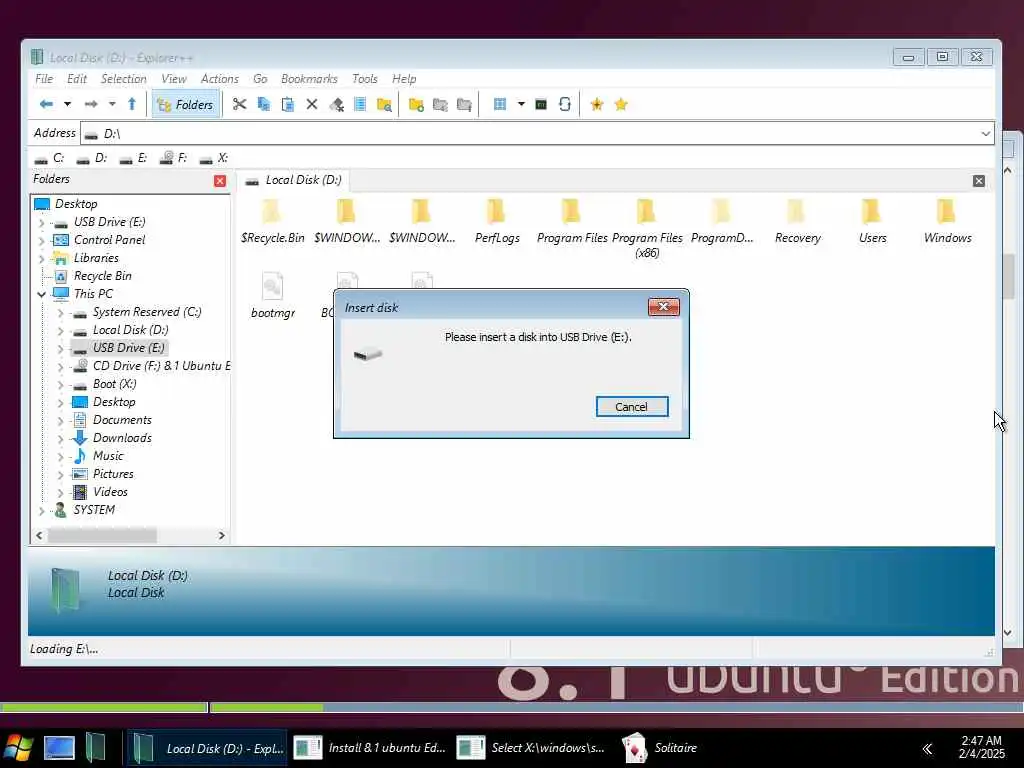Jump to F: in the drives bar
This screenshot has height=768, width=1024.
point(174,158)
